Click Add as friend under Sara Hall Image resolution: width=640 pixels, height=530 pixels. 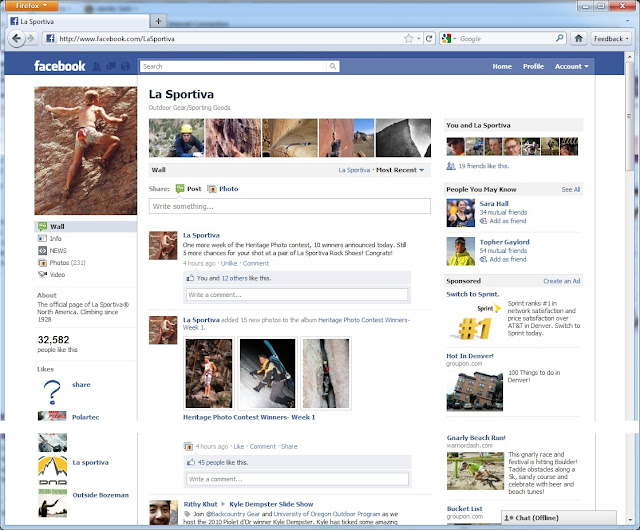(x=508, y=221)
